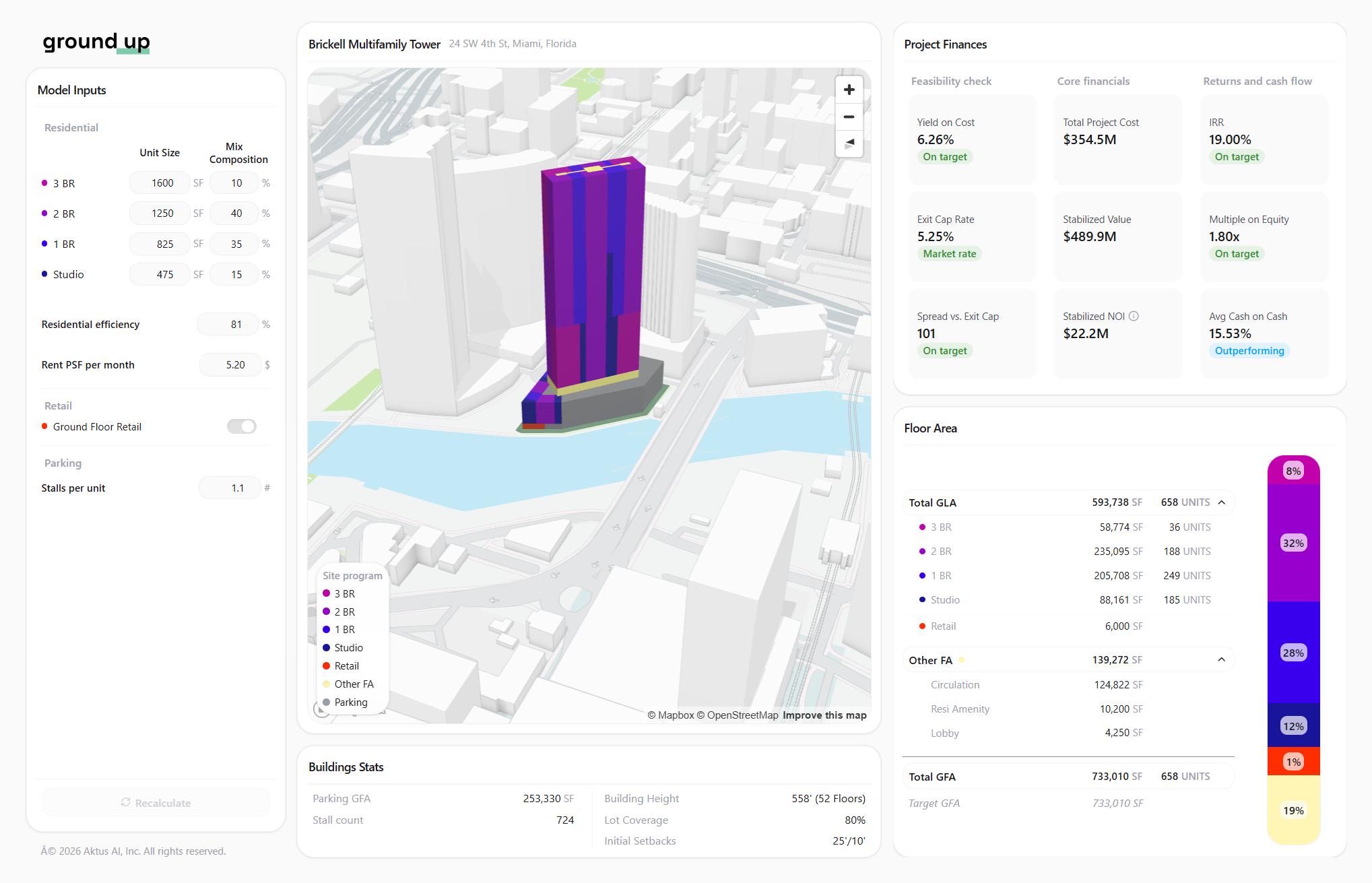Click the Total Project Cost card

1118,139
